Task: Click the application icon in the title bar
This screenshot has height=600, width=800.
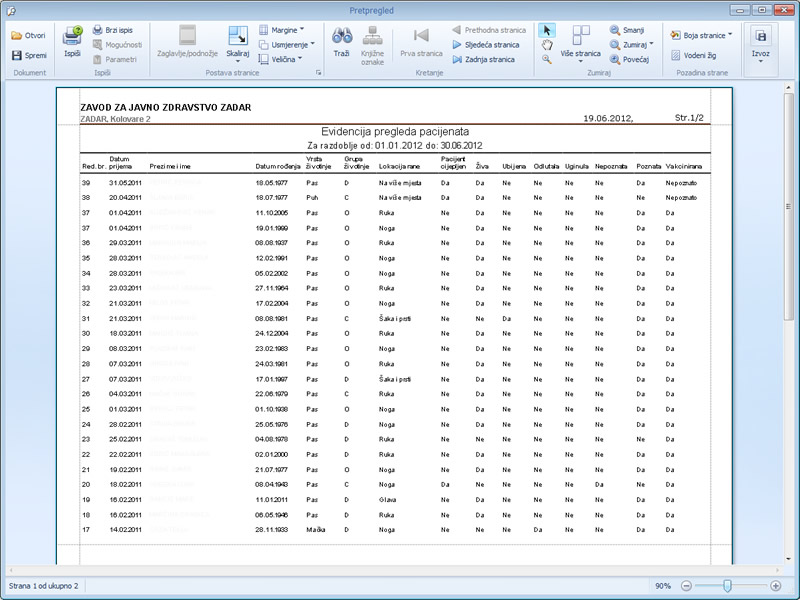Action: (x=11, y=11)
